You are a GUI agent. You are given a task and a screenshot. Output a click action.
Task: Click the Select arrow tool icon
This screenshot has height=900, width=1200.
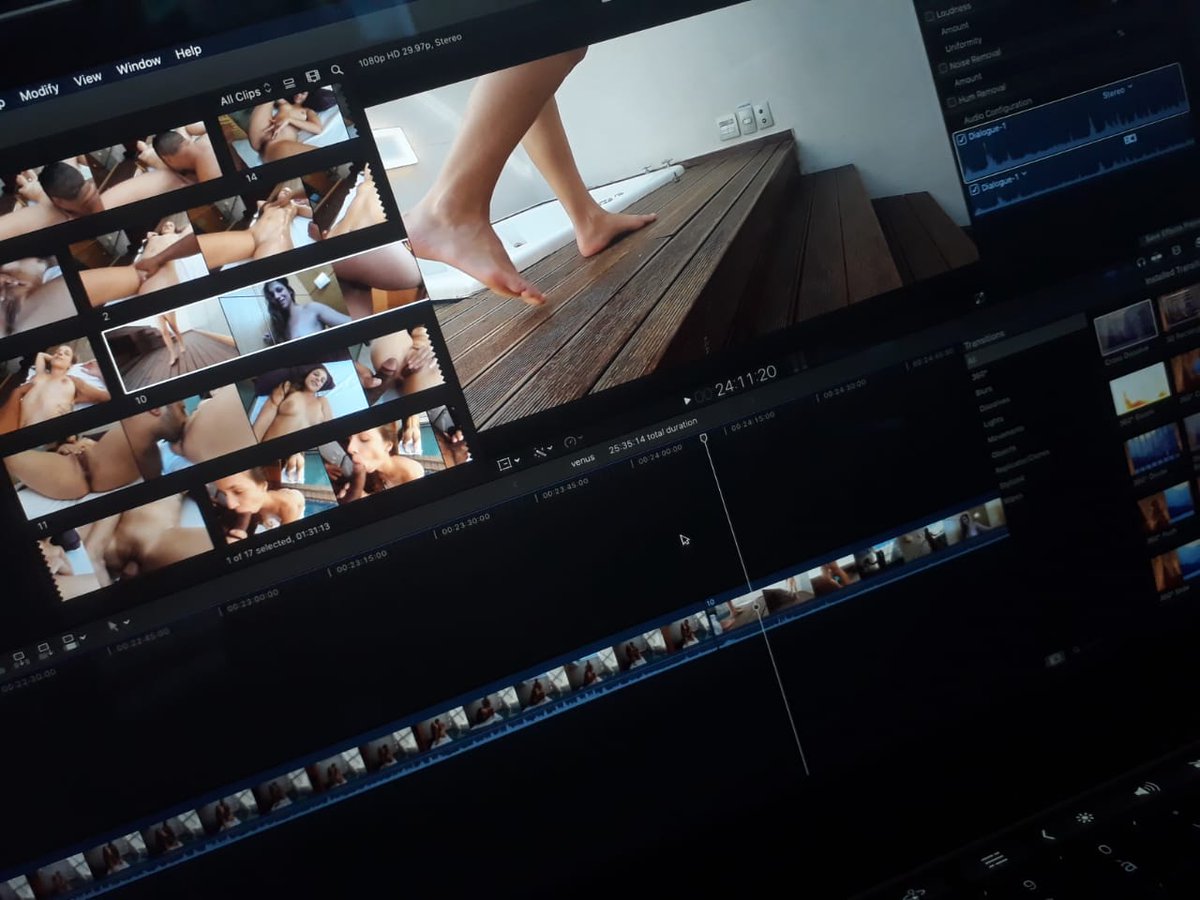(x=113, y=627)
